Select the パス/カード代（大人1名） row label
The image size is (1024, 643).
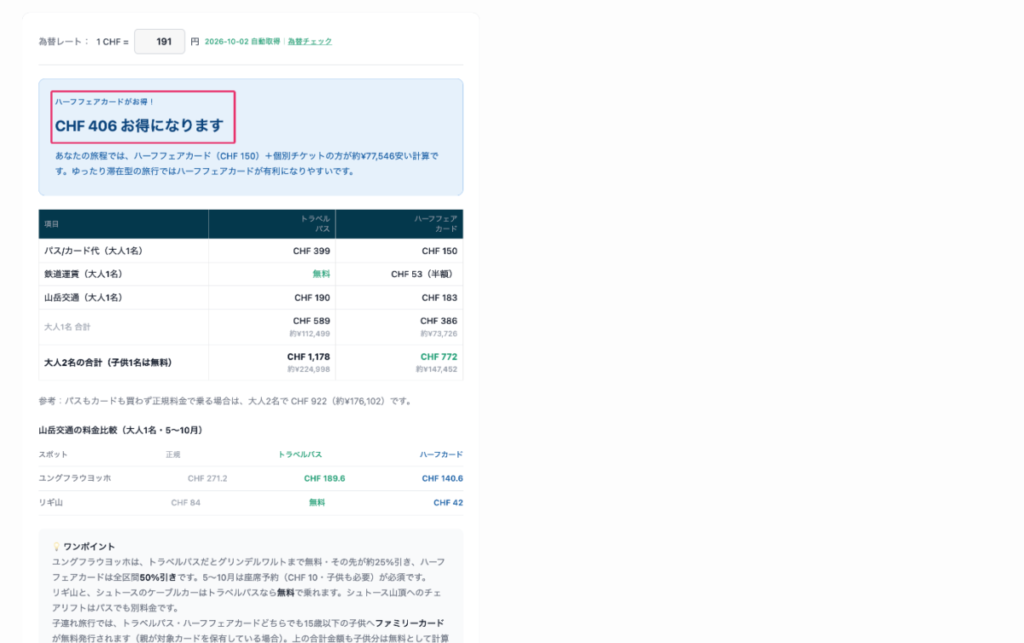coord(93,251)
